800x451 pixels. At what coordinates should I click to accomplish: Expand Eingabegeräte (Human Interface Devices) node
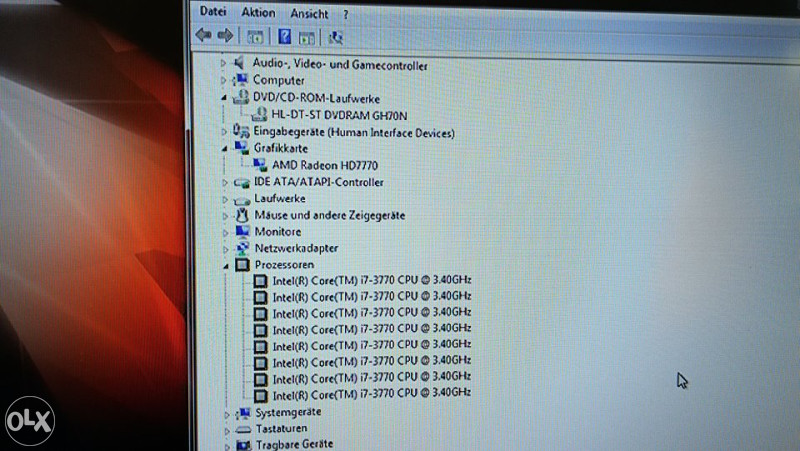224,132
